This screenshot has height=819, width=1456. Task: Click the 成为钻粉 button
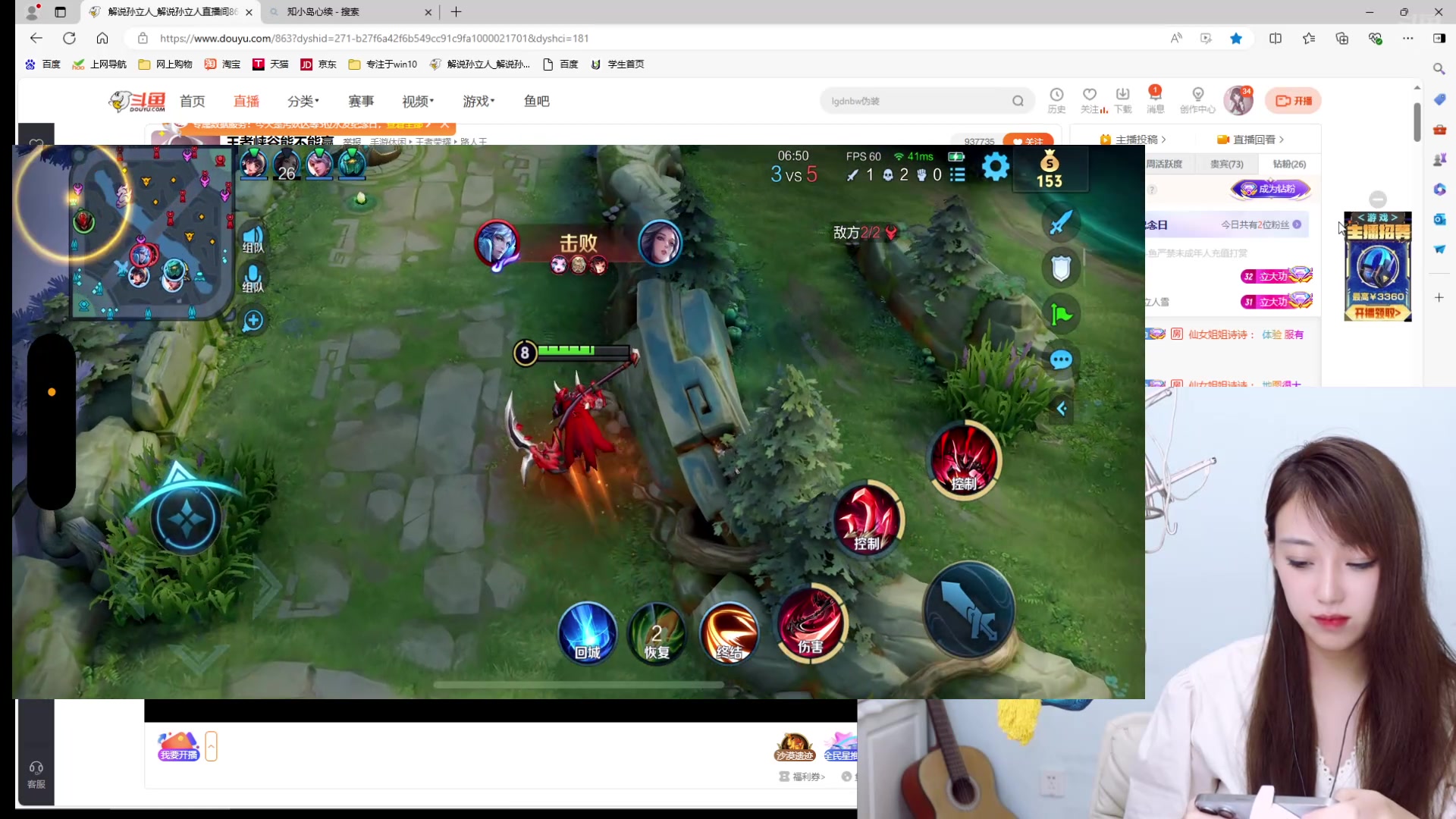(x=1271, y=189)
